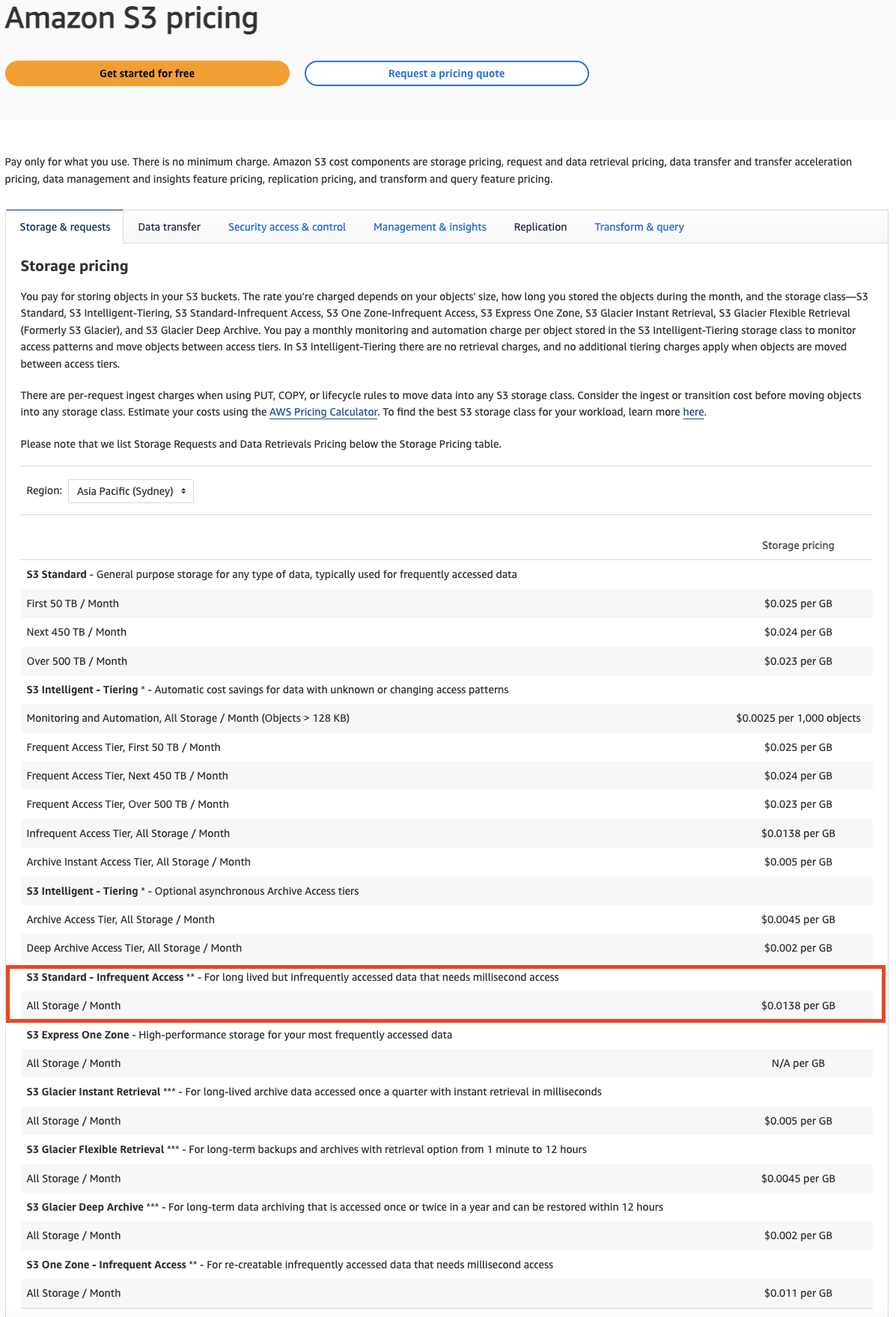The height and width of the screenshot is (1317, 896).
Task: Click the S3 One Zone - Infrequent Access heading
Action: coord(290,1265)
